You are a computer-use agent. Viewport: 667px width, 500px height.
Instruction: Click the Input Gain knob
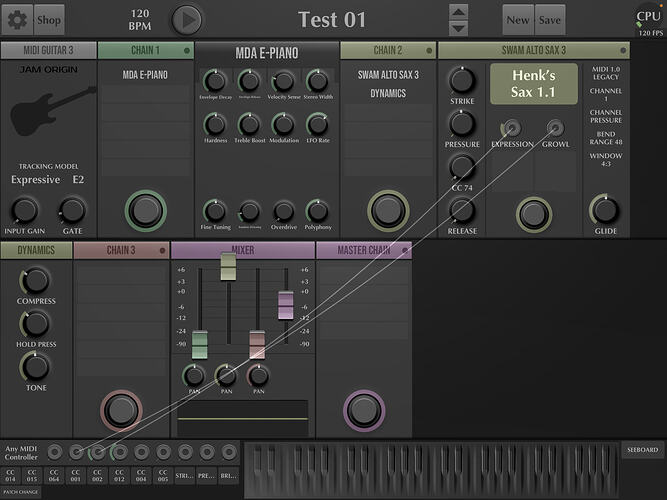[24, 210]
